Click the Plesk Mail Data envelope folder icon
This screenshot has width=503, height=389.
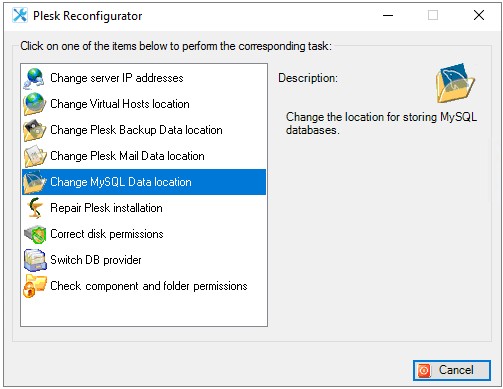point(34,156)
